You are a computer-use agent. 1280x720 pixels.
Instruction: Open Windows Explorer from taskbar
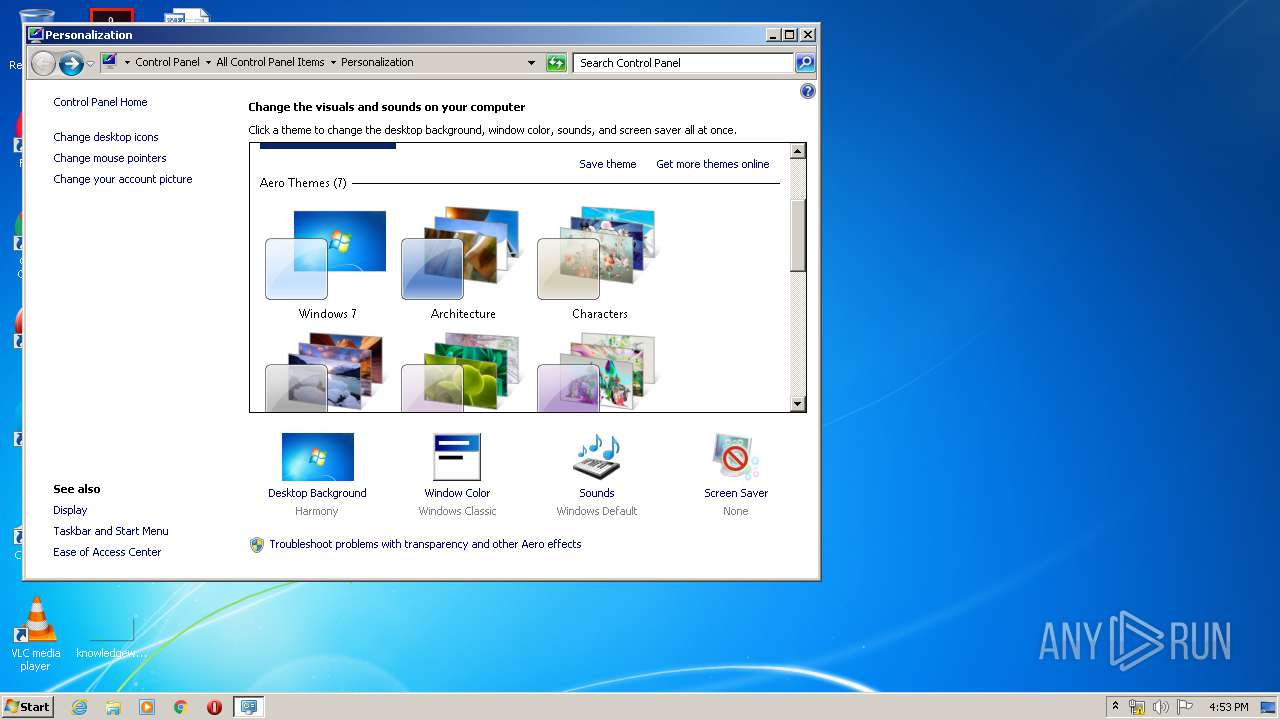(x=113, y=707)
